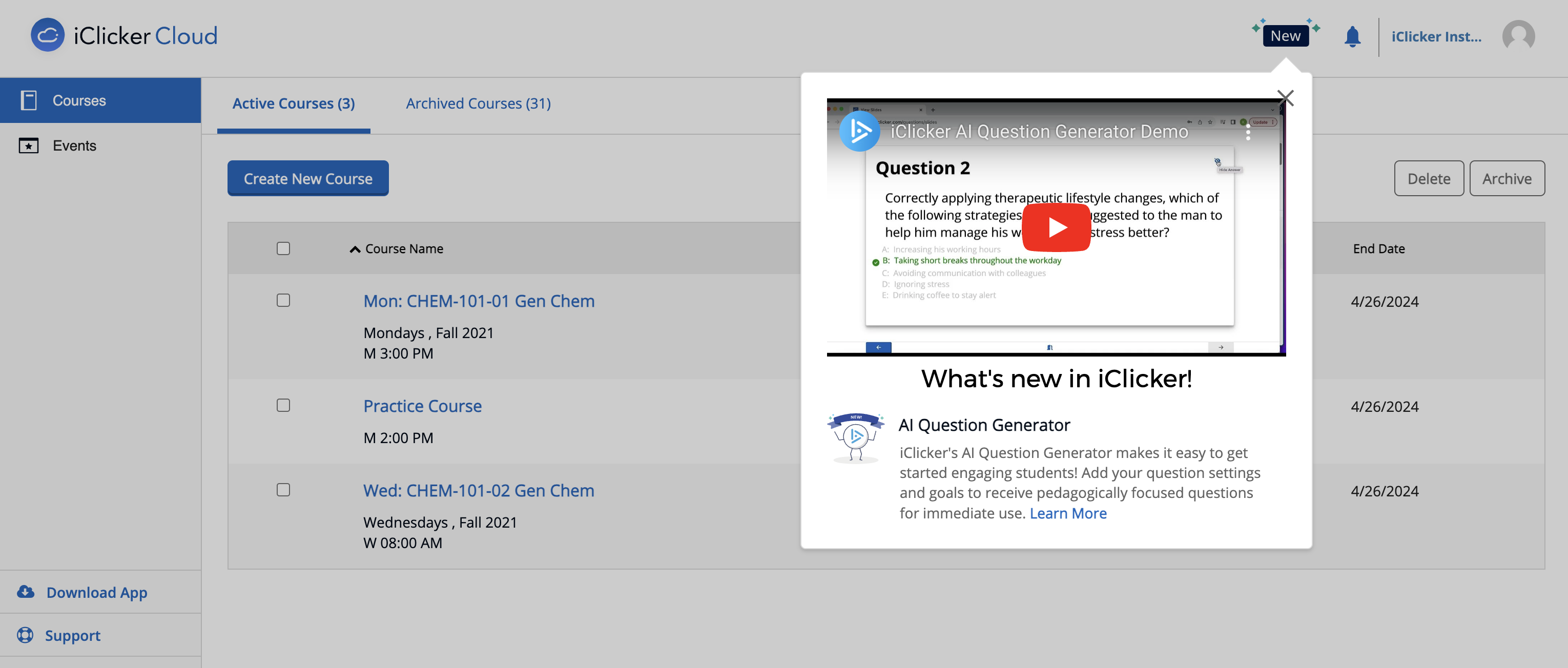
Task: Click the End Date column header
Action: click(x=1379, y=248)
